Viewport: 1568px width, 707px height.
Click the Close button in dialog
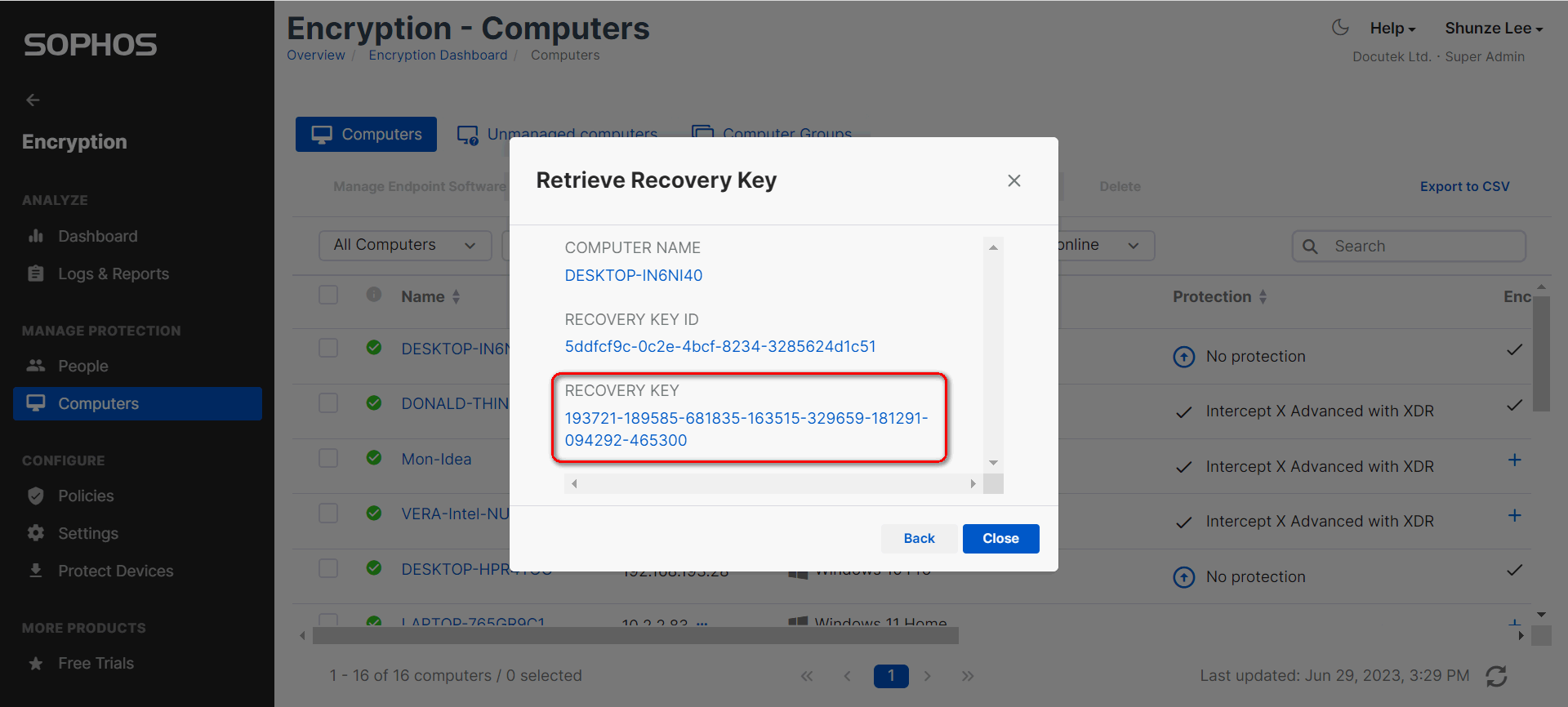pos(1000,539)
